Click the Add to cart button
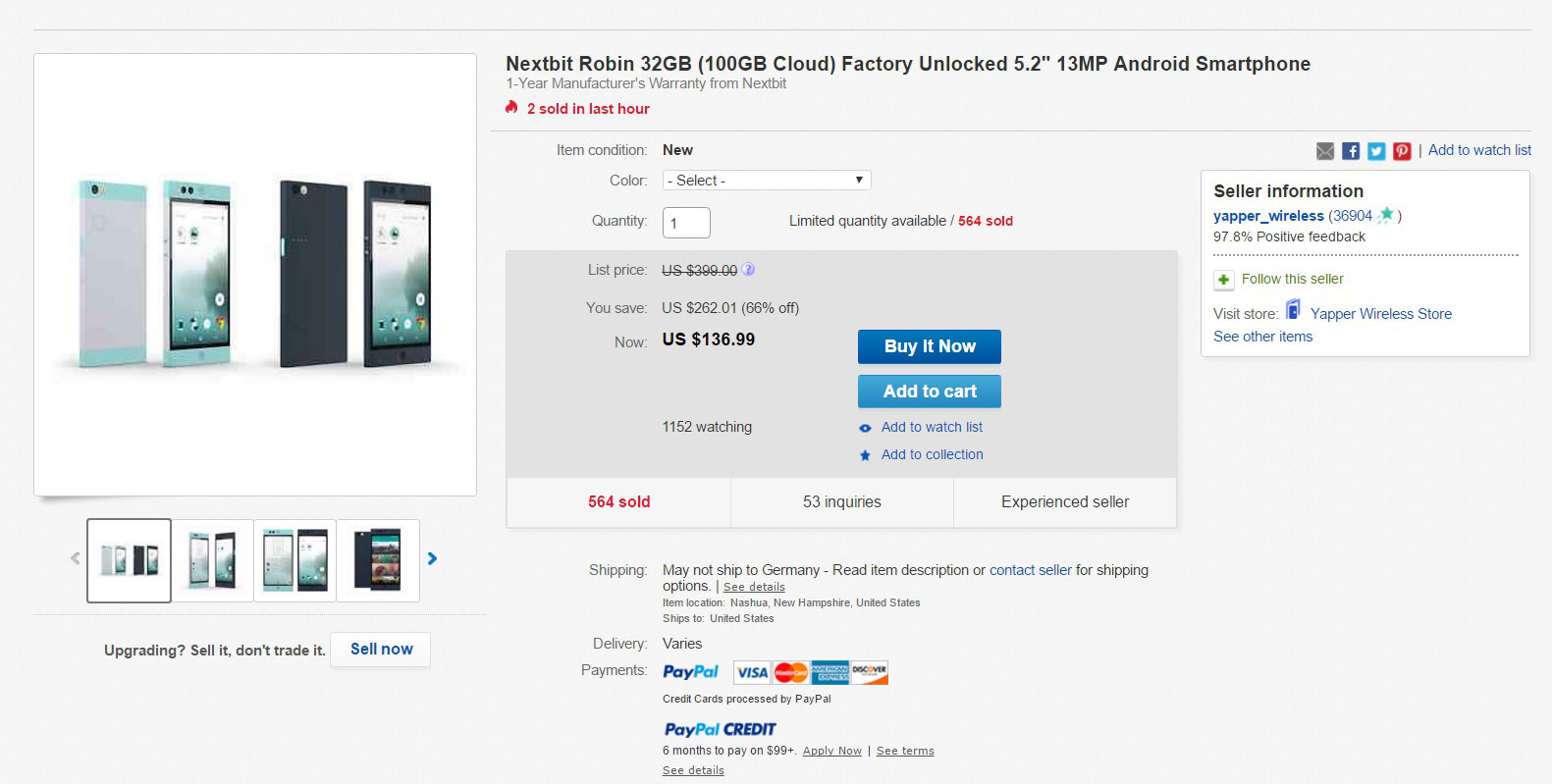1552x784 pixels. (930, 392)
